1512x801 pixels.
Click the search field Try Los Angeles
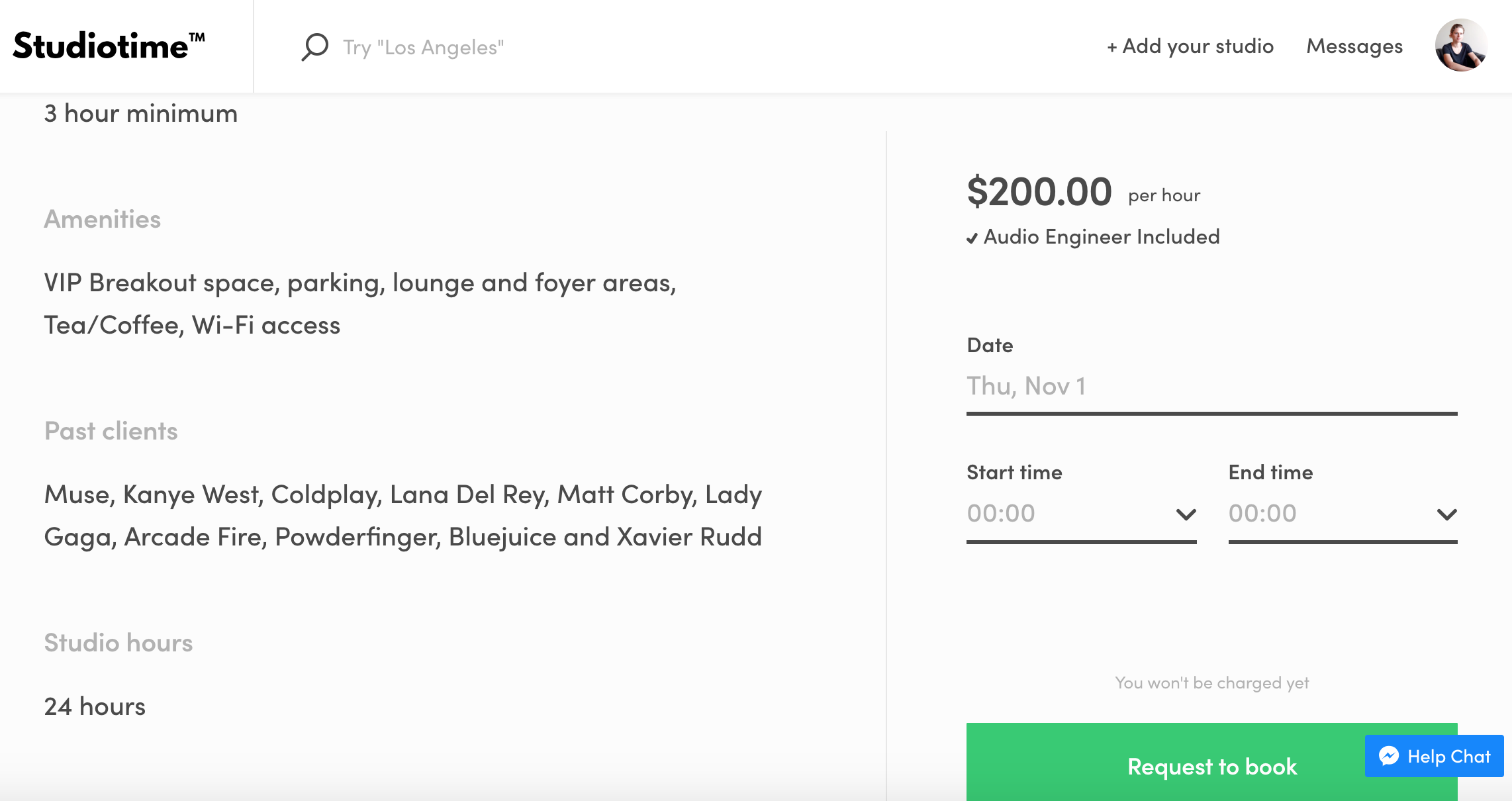[x=424, y=48]
